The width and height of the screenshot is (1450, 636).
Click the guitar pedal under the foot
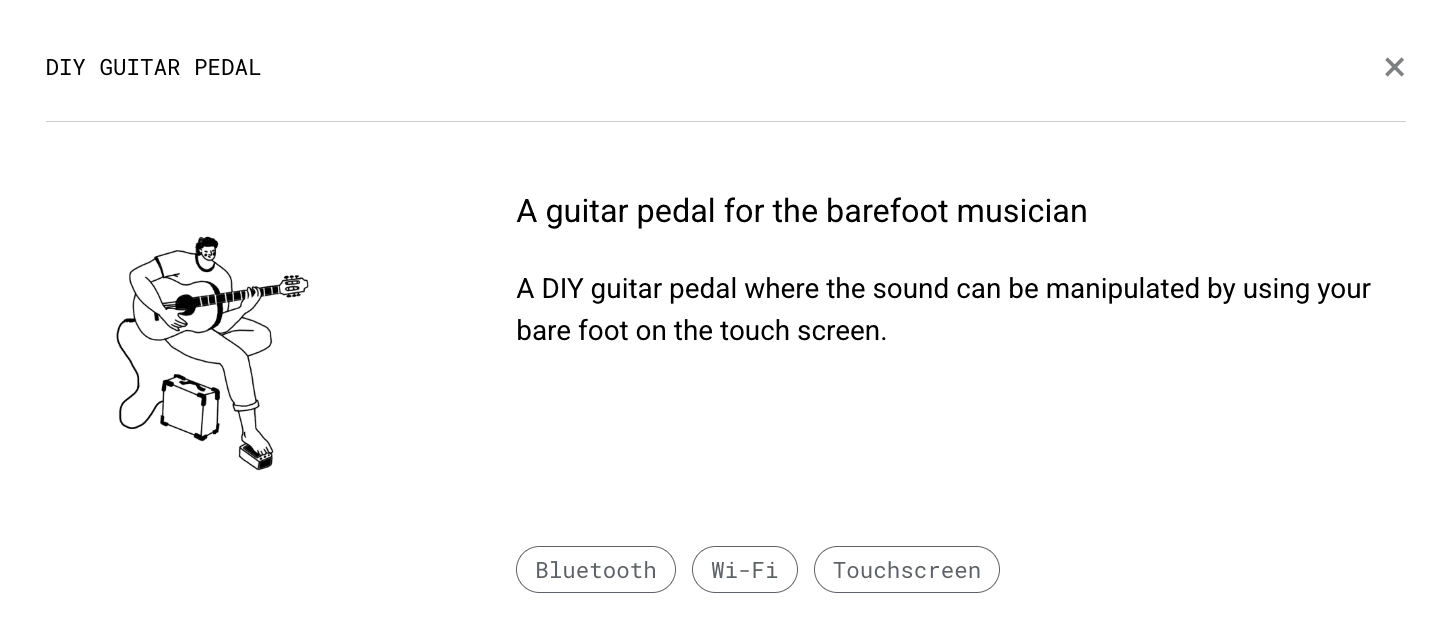(255, 458)
